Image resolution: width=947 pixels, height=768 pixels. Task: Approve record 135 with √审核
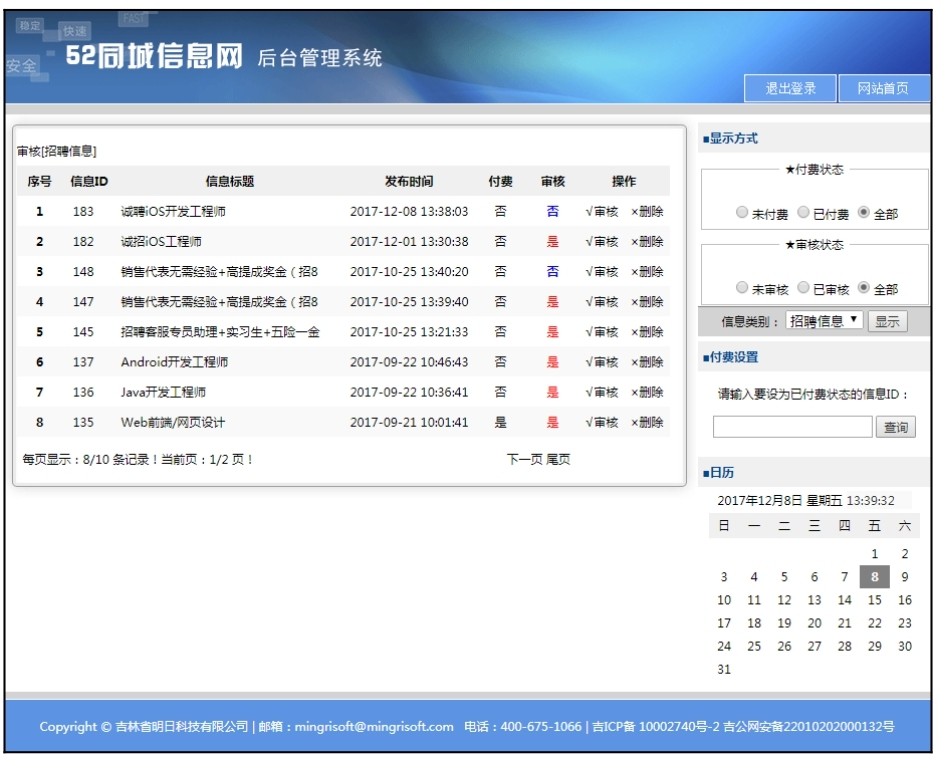[x=602, y=423]
